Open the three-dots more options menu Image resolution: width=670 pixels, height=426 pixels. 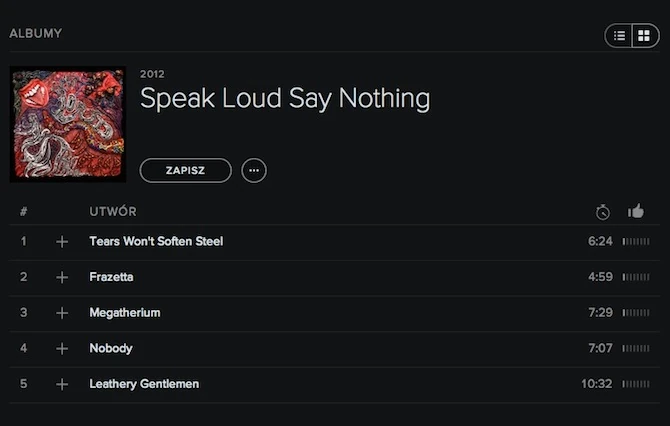click(x=254, y=170)
